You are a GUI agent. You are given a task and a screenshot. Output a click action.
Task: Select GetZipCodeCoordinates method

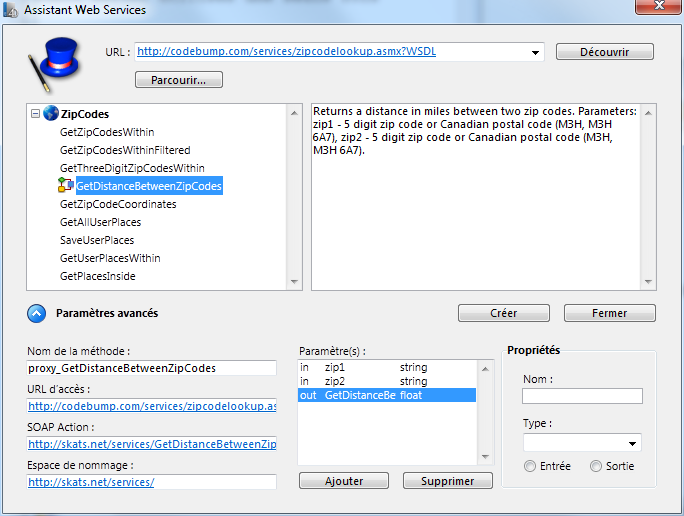118,204
